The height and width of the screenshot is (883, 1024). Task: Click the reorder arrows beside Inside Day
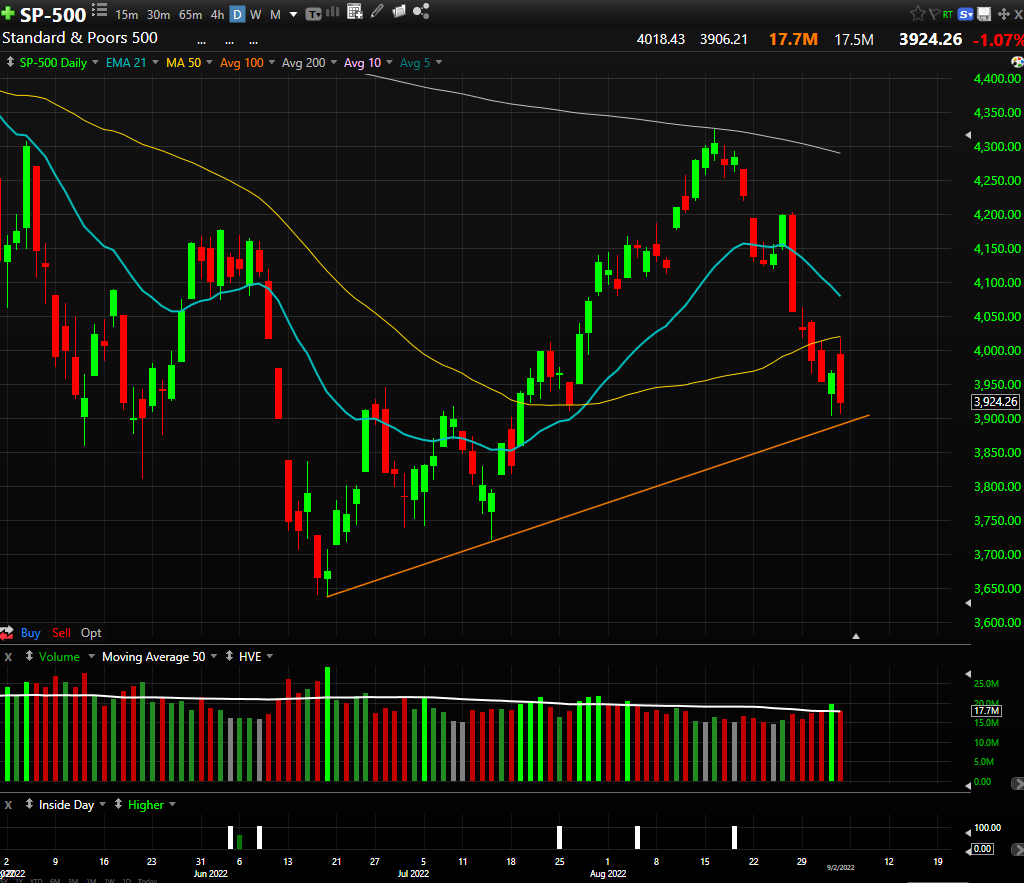(x=29, y=804)
